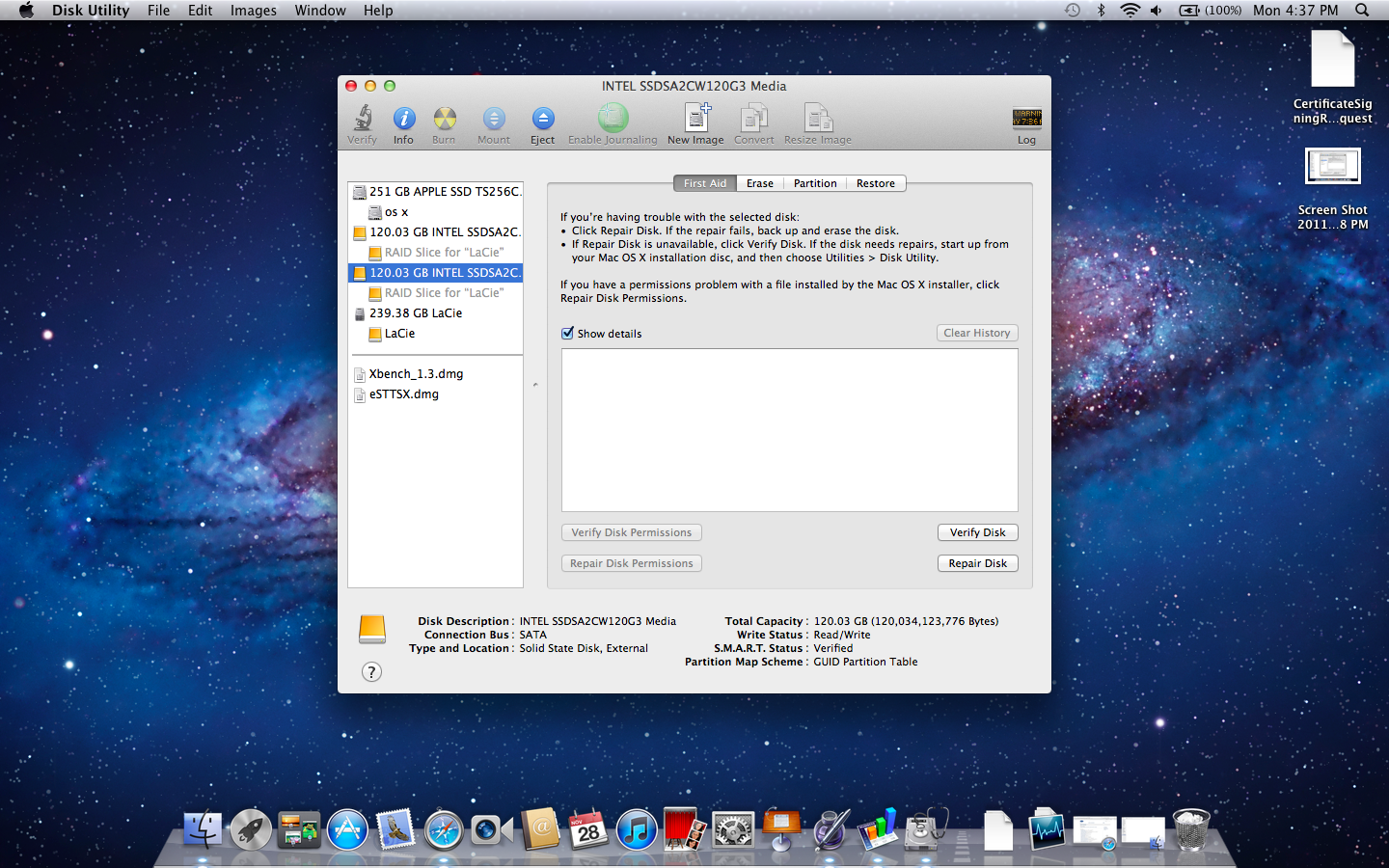
Task: Click the CertificateSigningRequest file on desktop
Action: [x=1333, y=77]
